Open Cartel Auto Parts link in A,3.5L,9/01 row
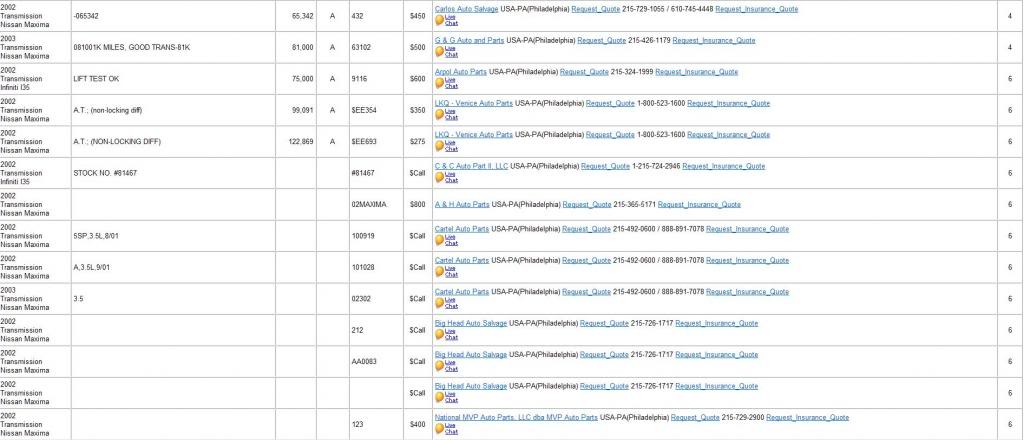The image size is (1024, 440). [462, 260]
